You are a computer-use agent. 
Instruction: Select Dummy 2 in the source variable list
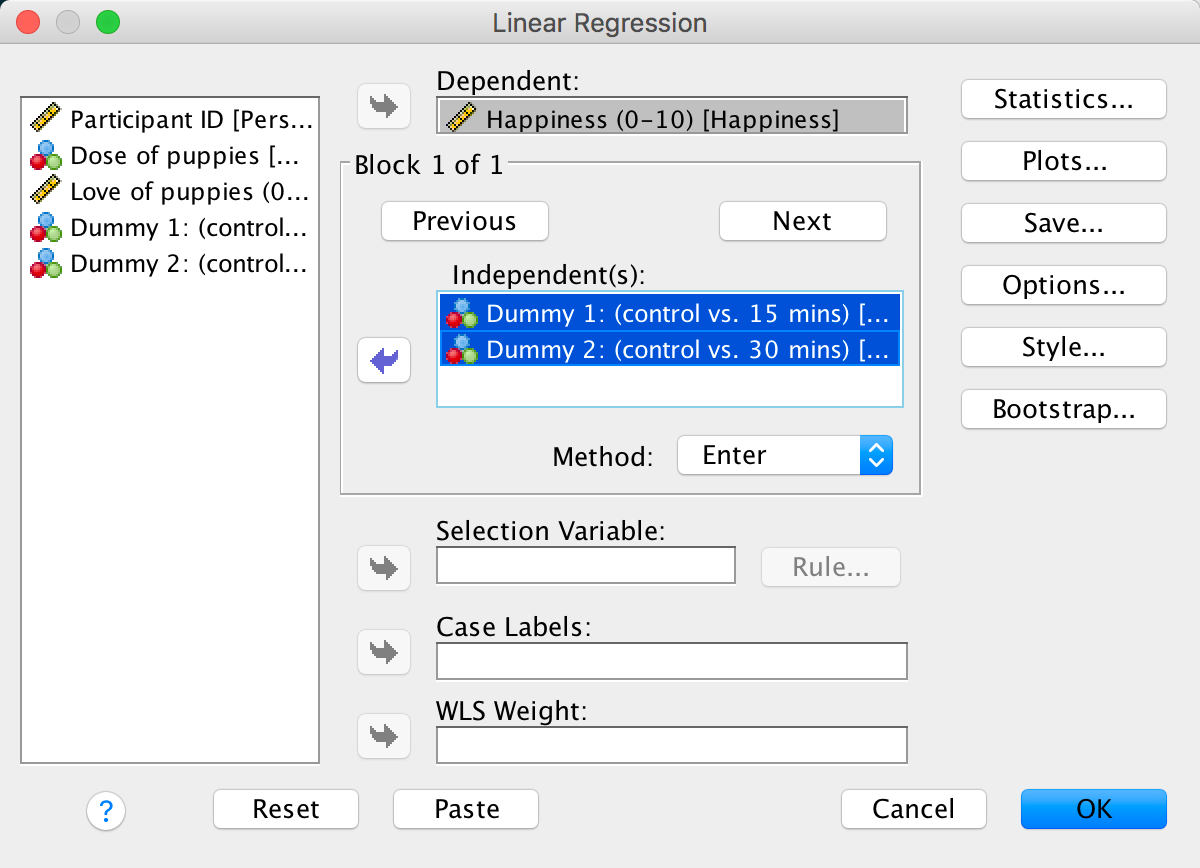coord(172,264)
